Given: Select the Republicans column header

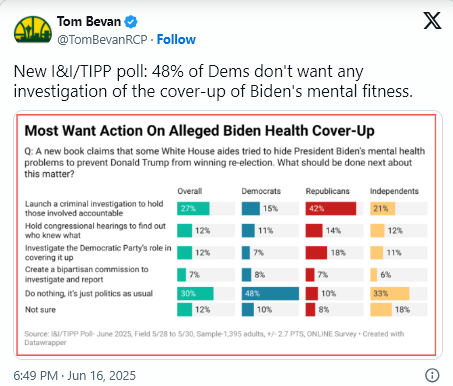Looking at the screenshot, I should pyautogui.click(x=328, y=191).
